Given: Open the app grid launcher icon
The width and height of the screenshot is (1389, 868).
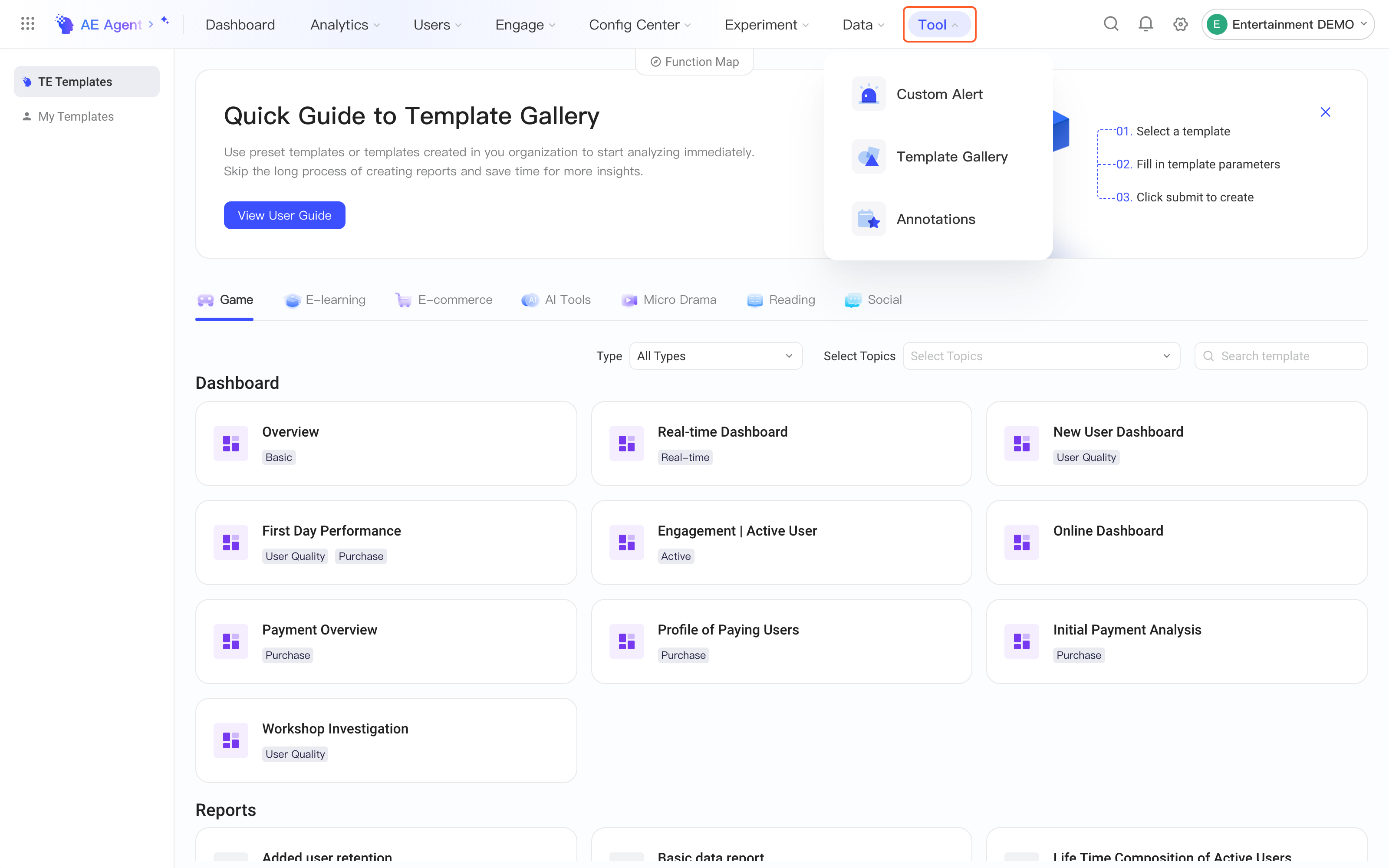Looking at the screenshot, I should point(27,24).
